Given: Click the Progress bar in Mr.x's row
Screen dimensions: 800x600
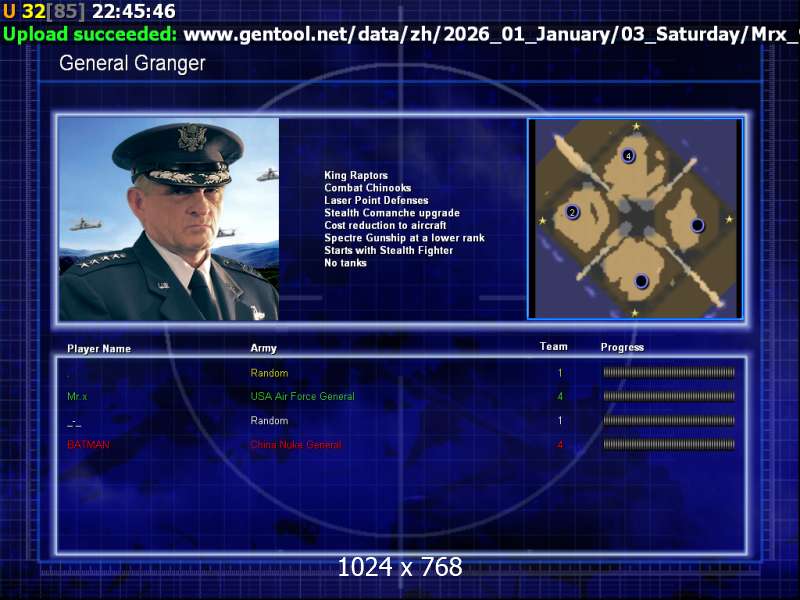Looking at the screenshot, I should [x=669, y=396].
